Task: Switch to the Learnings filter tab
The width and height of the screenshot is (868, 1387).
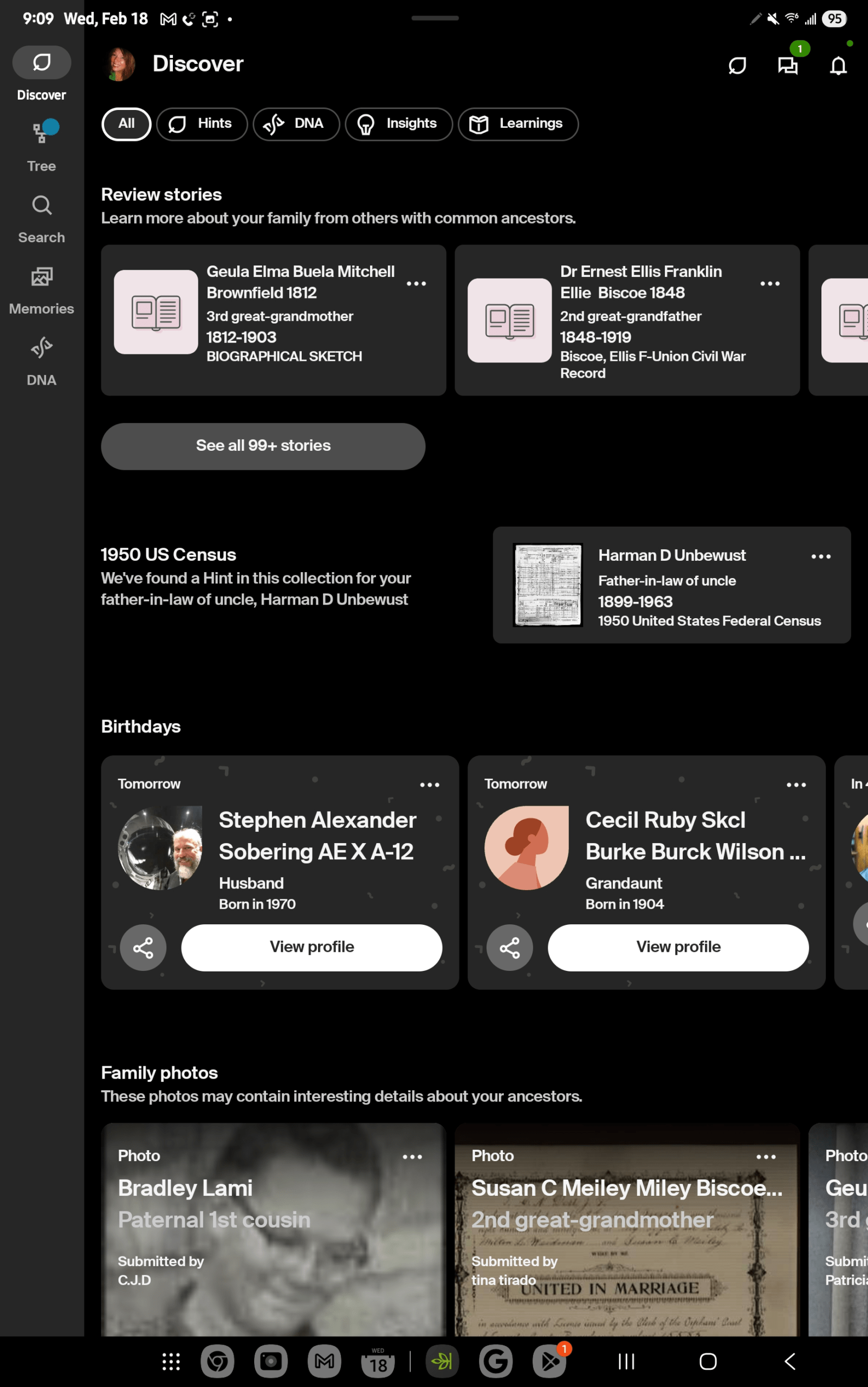Action: point(518,124)
